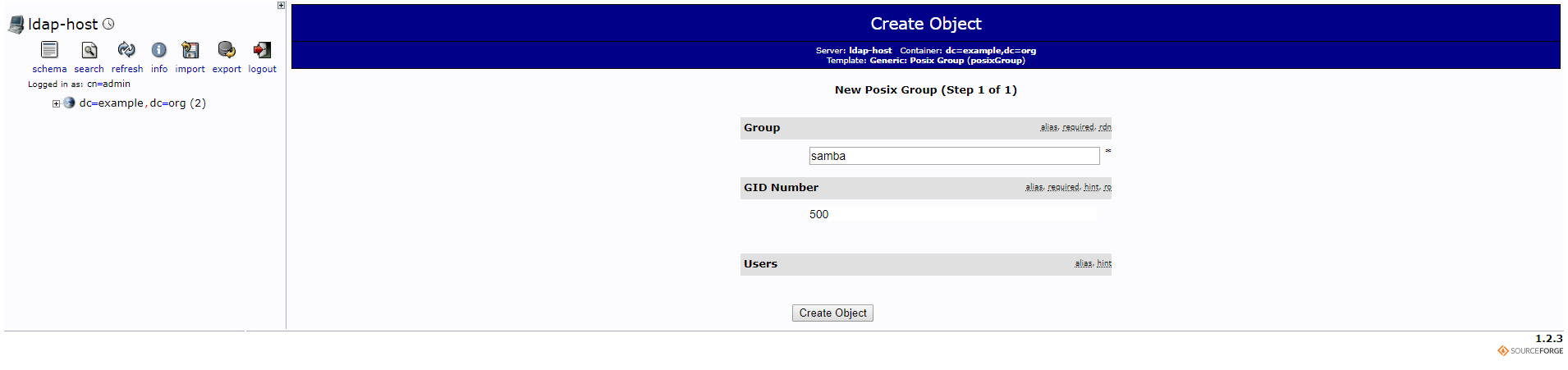Image resolution: width=1568 pixels, height=370 pixels.
Task: Click the export icon
Action: [x=227, y=50]
